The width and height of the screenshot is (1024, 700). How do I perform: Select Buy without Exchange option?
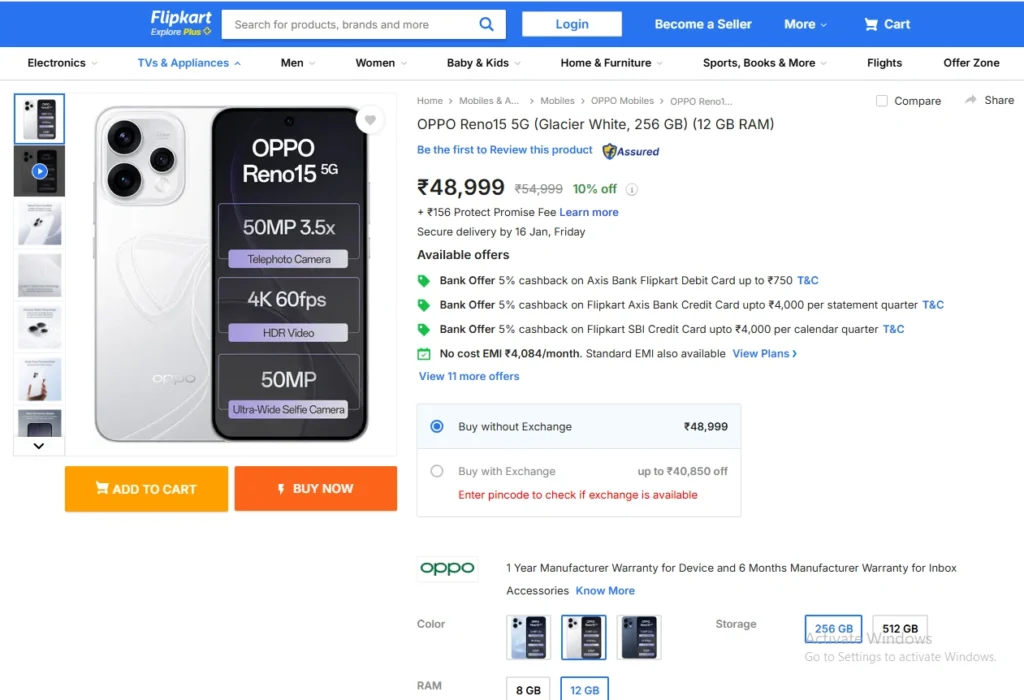pyautogui.click(x=437, y=426)
